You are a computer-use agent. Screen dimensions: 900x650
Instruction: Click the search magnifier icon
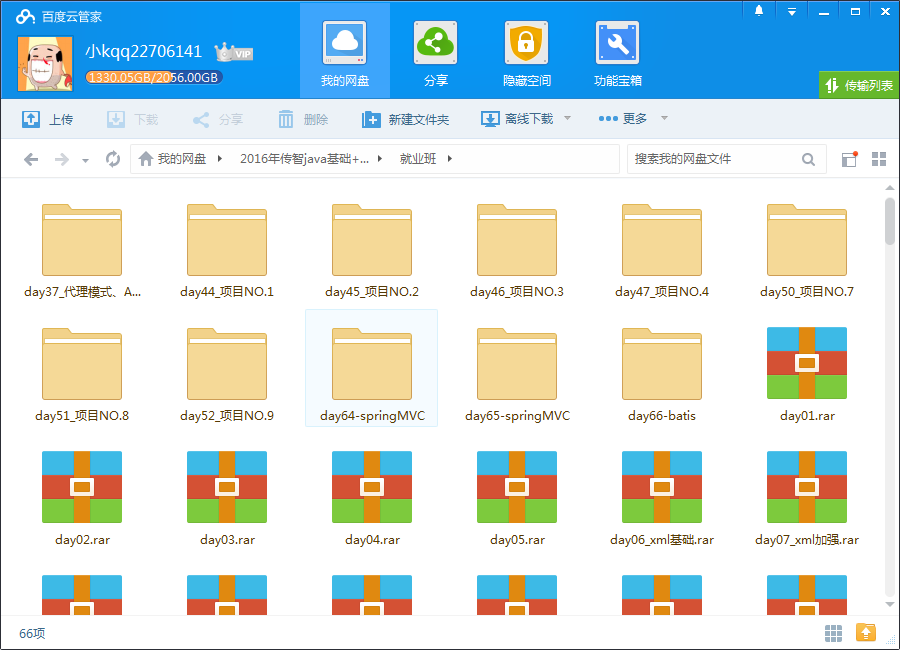pyautogui.click(x=808, y=158)
